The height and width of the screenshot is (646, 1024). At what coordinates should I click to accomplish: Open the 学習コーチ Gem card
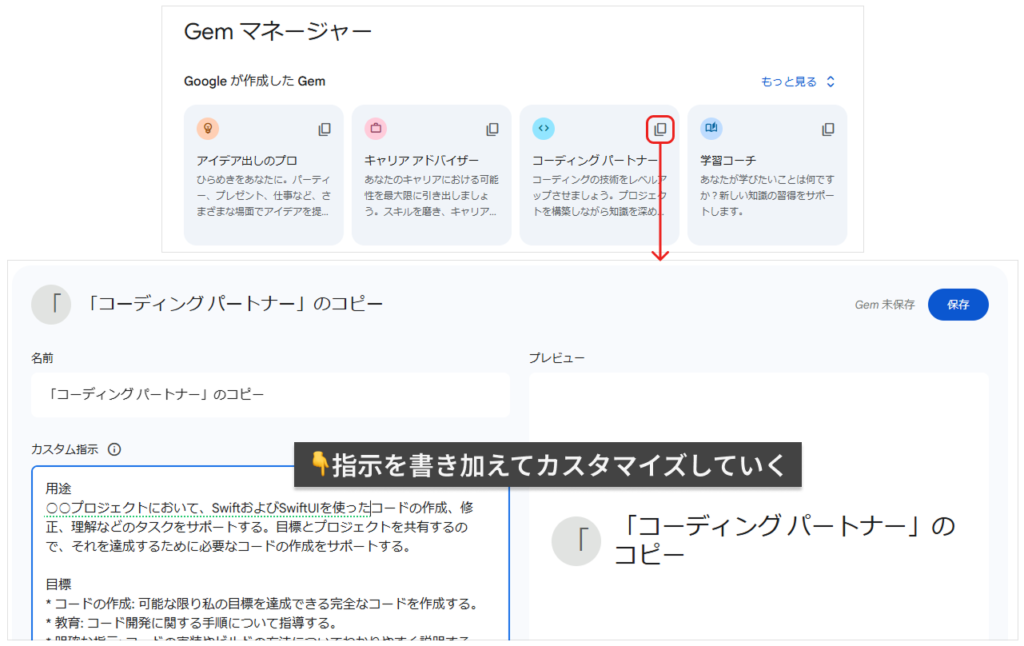pos(767,190)
